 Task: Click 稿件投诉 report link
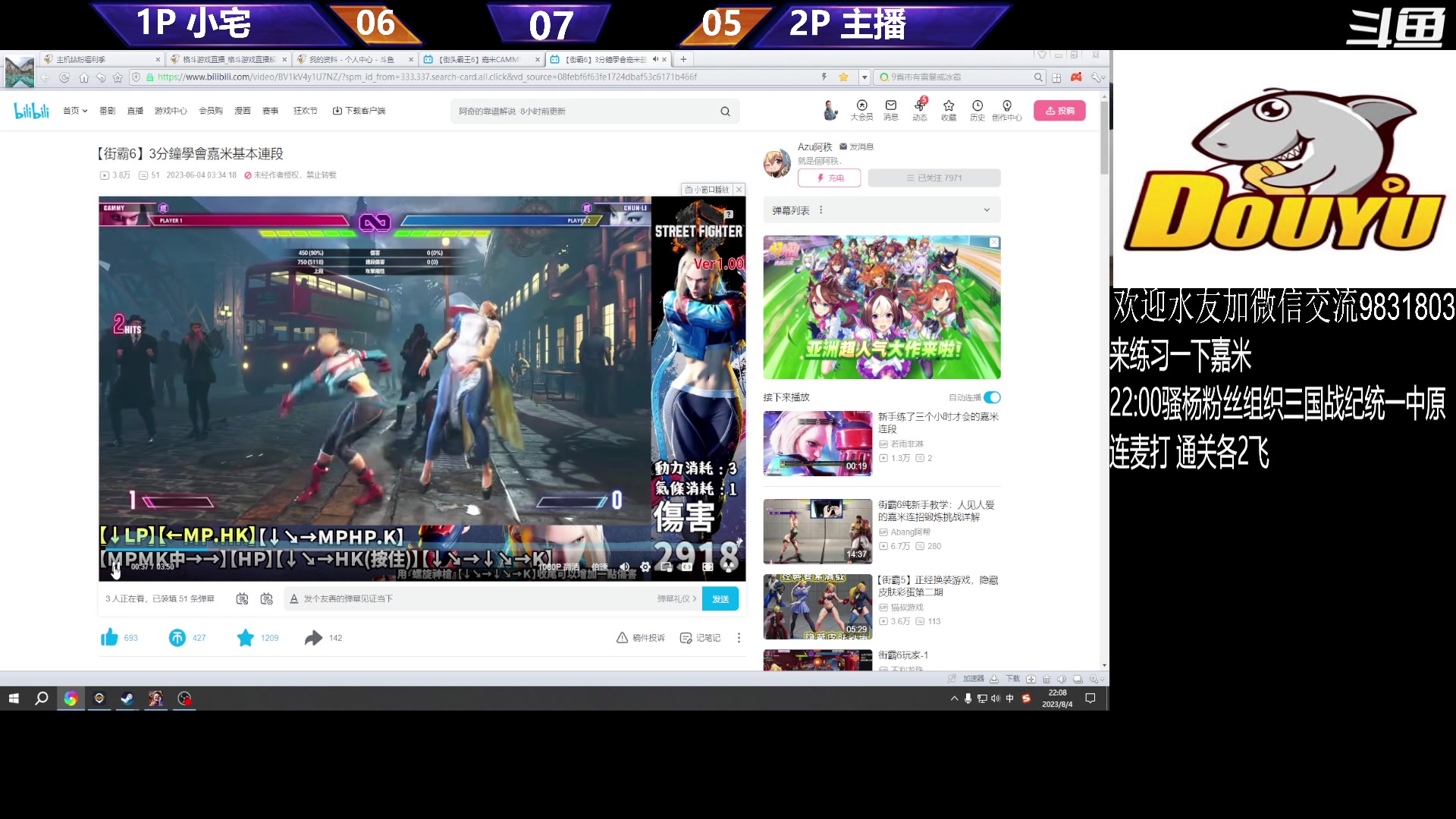641,638
